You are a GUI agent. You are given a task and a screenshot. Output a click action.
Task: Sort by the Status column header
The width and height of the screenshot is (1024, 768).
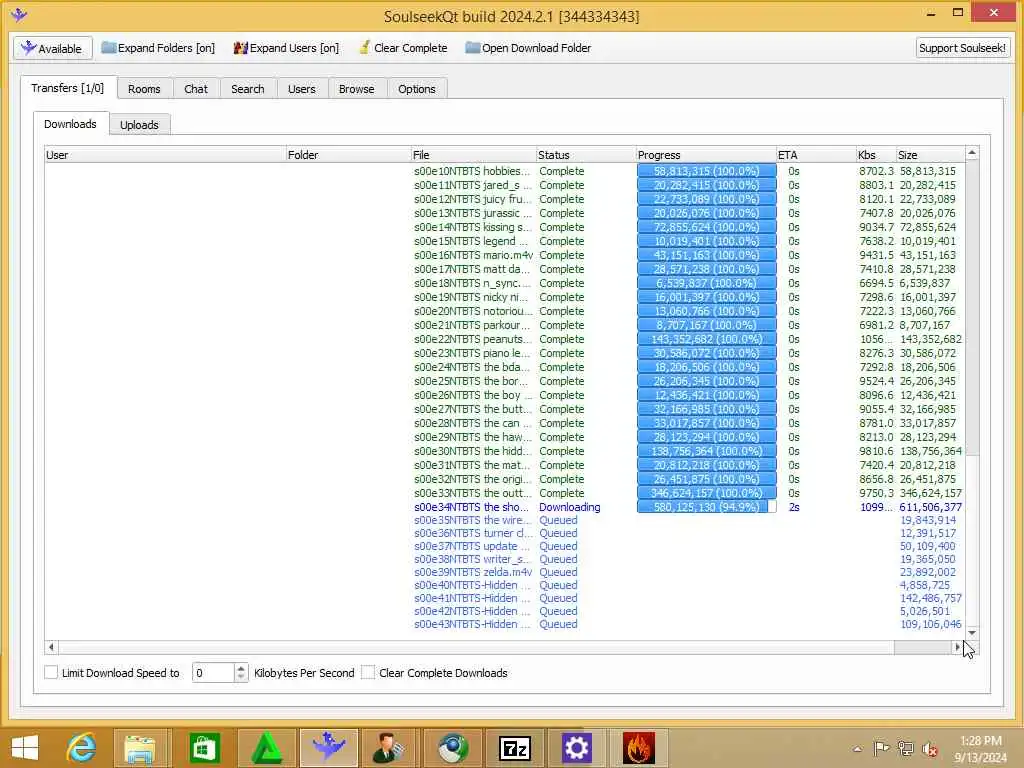pos(586,155)
